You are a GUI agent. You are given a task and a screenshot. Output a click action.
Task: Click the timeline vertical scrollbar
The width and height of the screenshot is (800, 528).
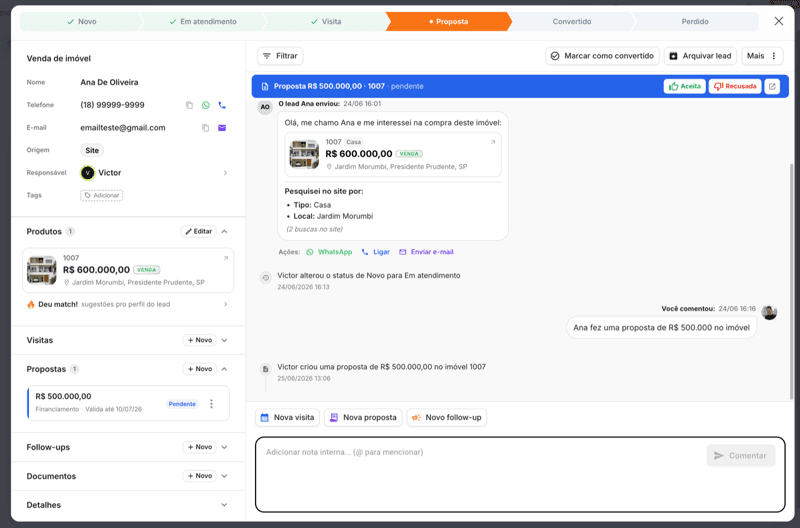coord(791,281)
